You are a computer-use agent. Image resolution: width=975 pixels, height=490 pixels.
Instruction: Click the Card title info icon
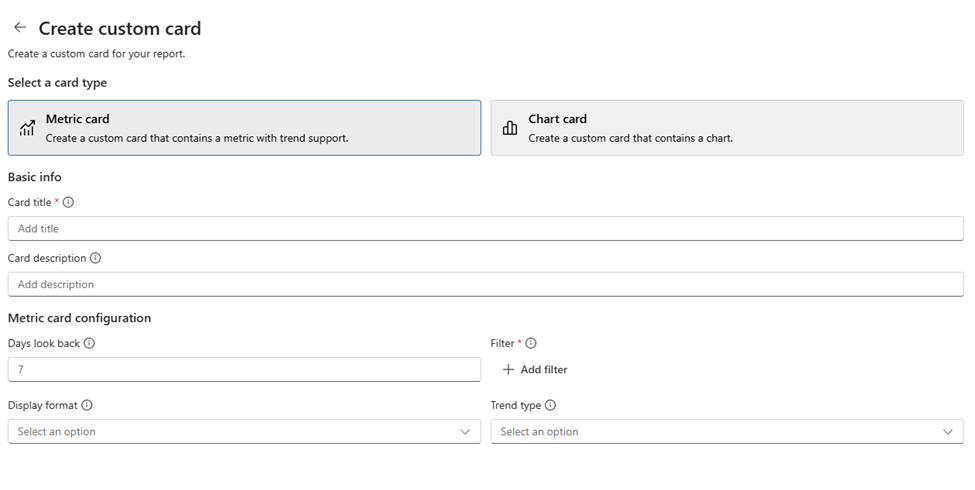click(68, 202)
